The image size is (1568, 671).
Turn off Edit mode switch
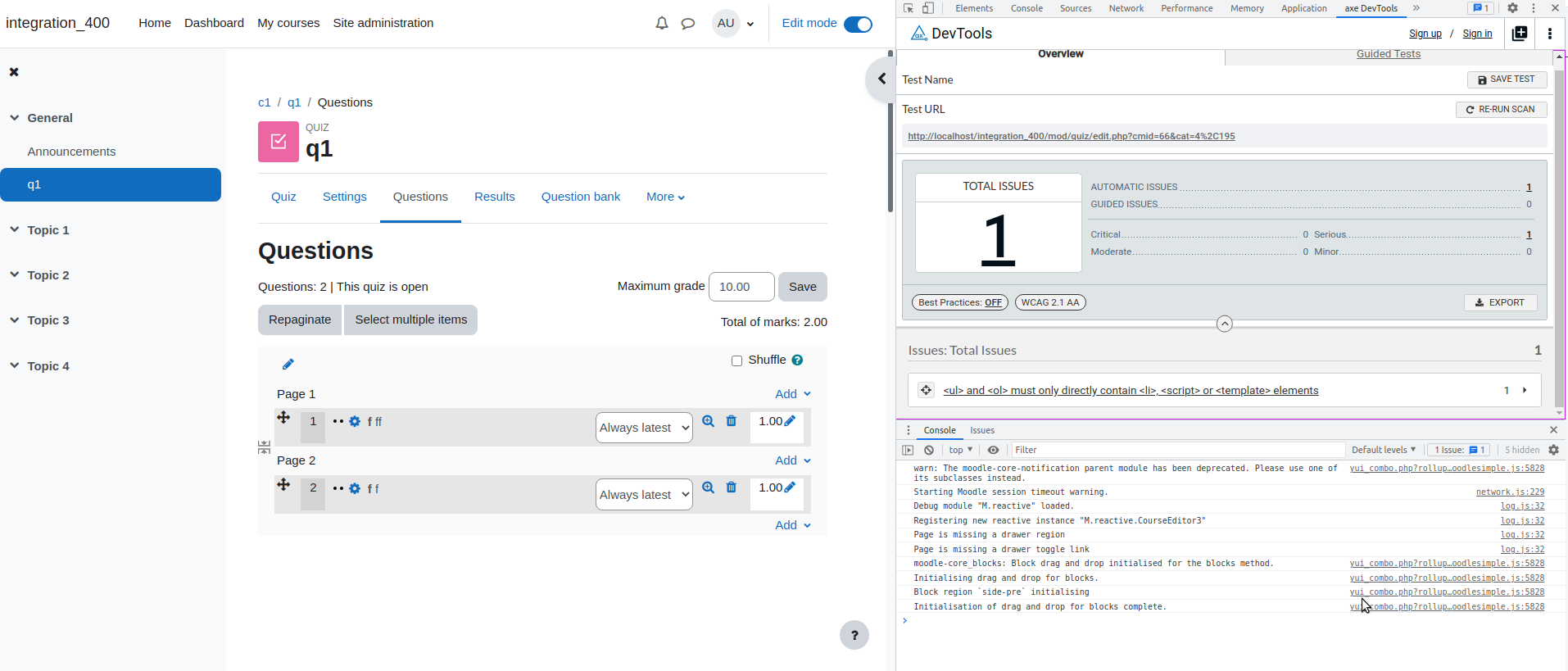coord(858,24)
